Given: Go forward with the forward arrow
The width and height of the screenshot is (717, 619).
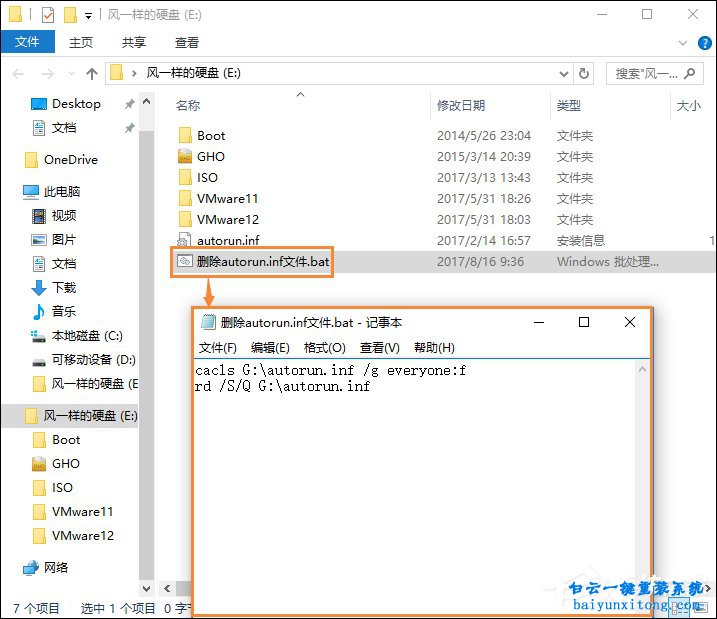Looking at the screenshot, I should [x=48, y=74].
